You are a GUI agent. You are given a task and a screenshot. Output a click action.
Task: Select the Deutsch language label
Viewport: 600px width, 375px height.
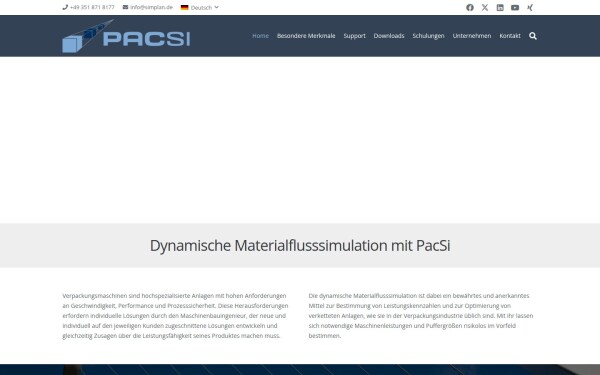[201, 8]
